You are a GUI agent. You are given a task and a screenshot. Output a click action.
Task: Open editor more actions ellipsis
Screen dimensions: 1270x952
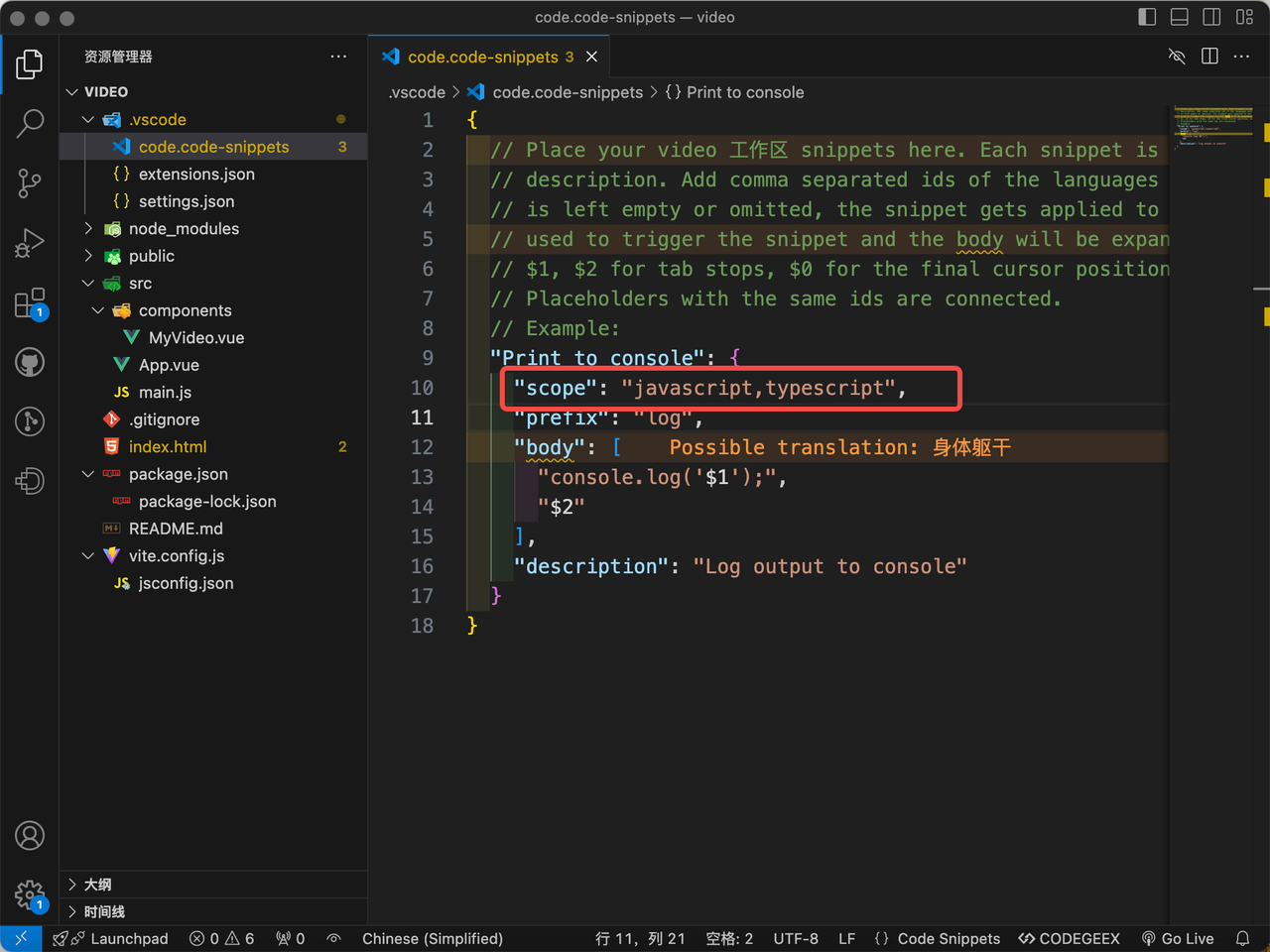pos(1241,57)
